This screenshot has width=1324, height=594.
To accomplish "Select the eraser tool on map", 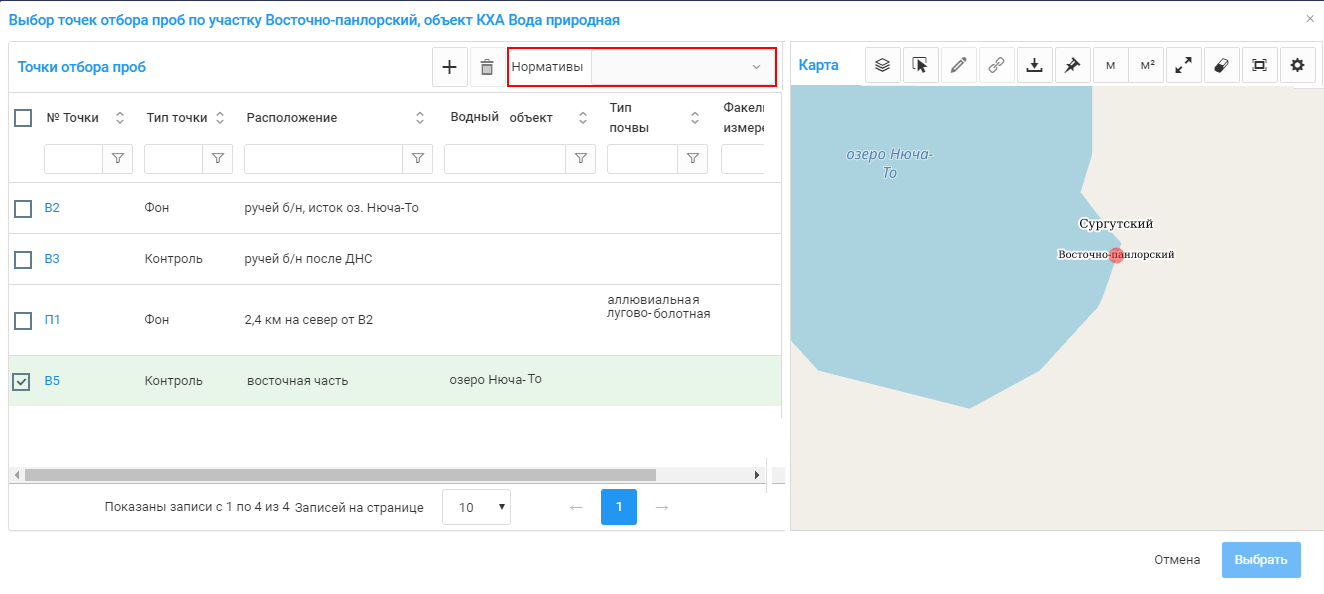I will tap(1221, 65).
